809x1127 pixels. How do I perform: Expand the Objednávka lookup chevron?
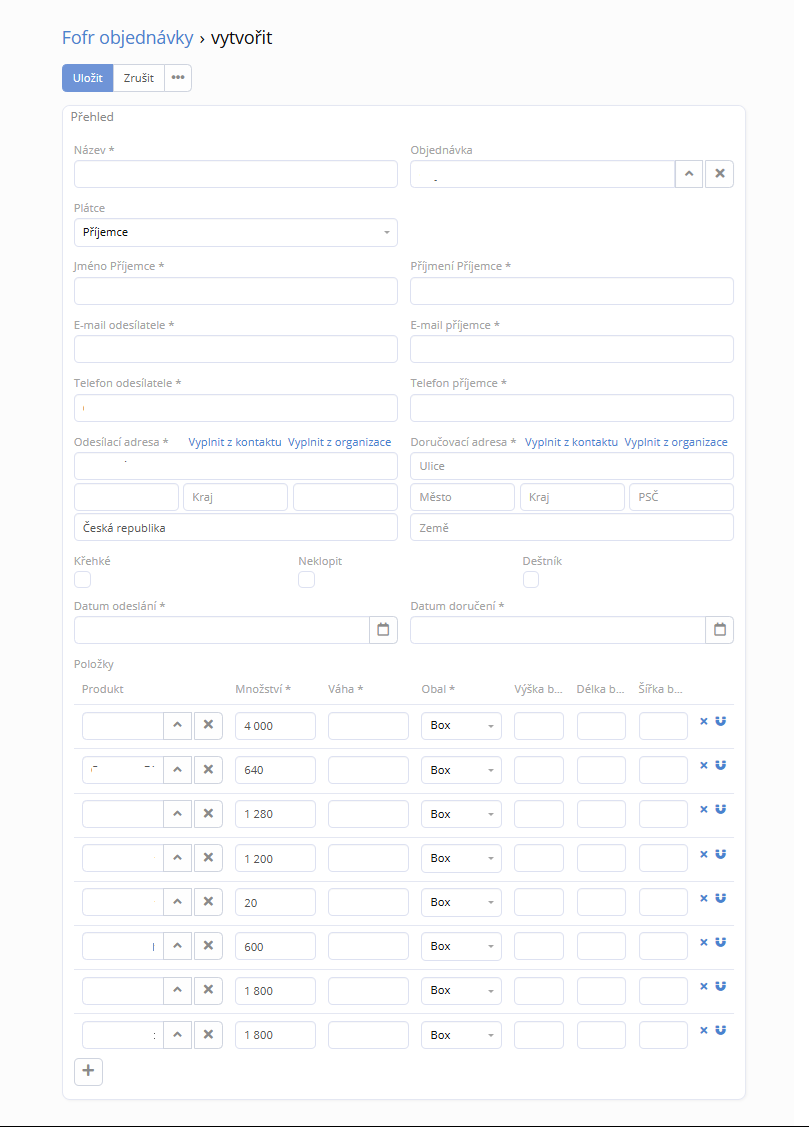[x=689, y=175]
